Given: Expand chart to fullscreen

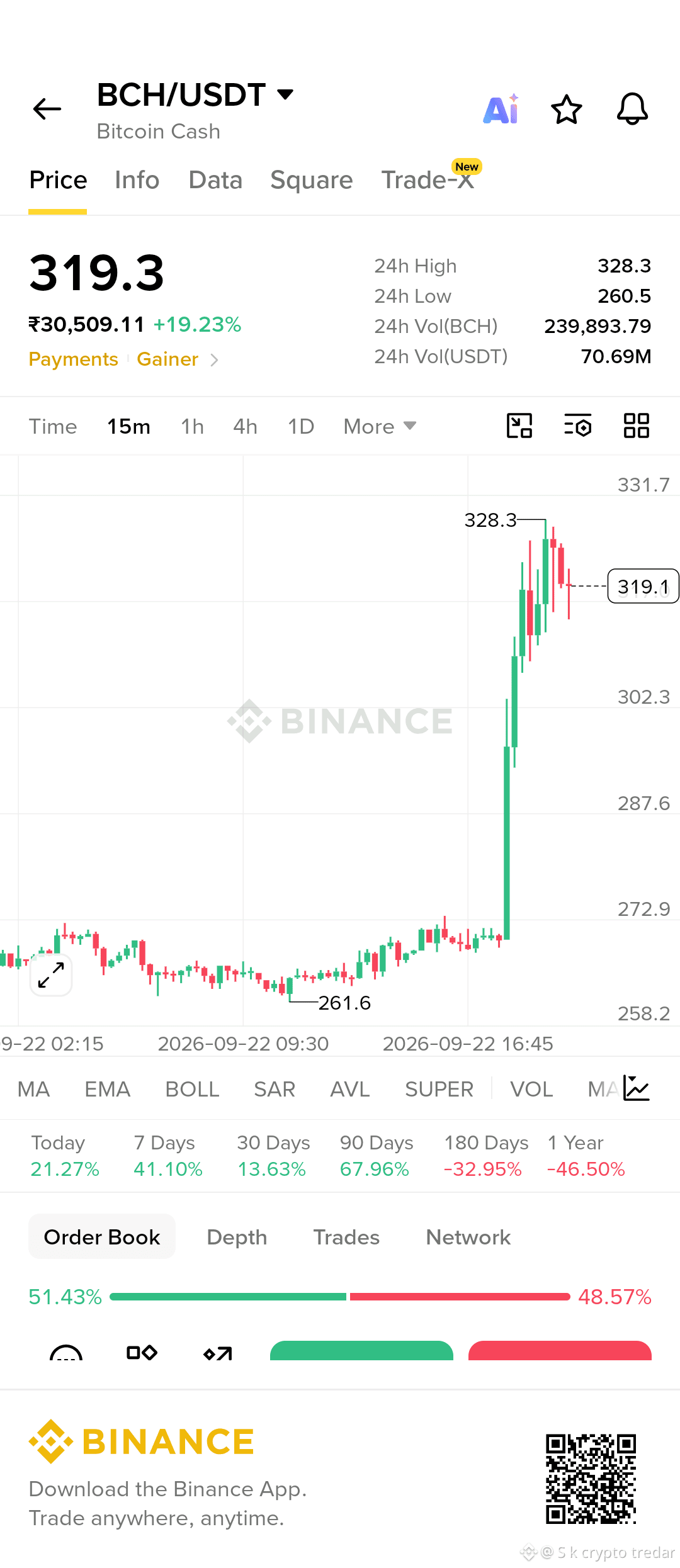Looking at the screenshot, I should 51,975.
